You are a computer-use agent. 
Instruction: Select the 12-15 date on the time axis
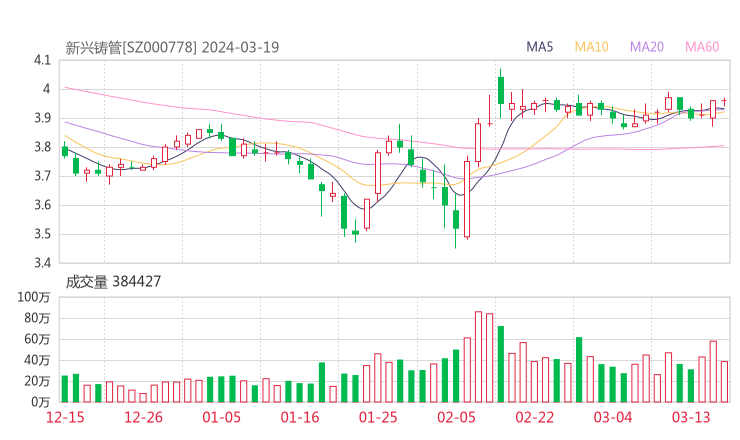pos(64,417)
